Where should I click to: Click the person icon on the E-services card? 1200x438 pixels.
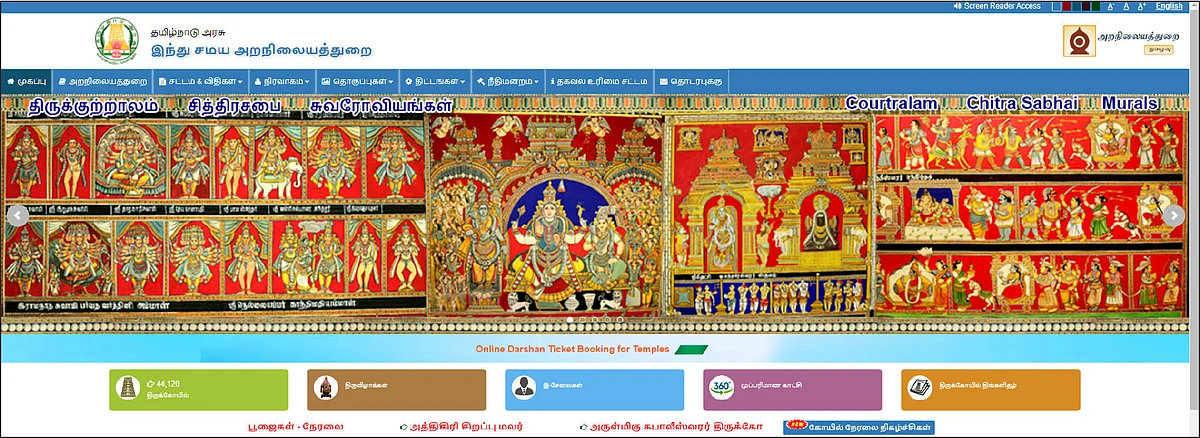click(x=523, y=389)
